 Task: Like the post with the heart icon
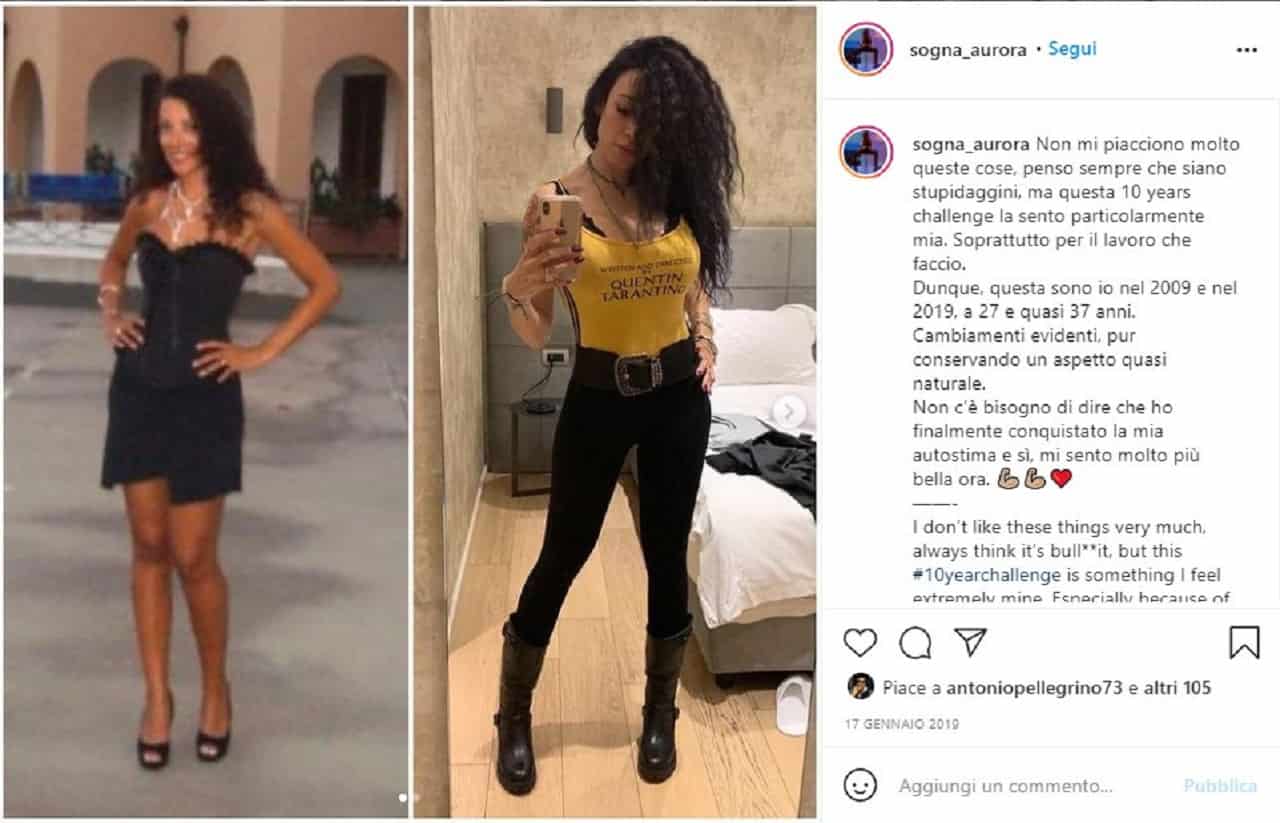[860, 642]
